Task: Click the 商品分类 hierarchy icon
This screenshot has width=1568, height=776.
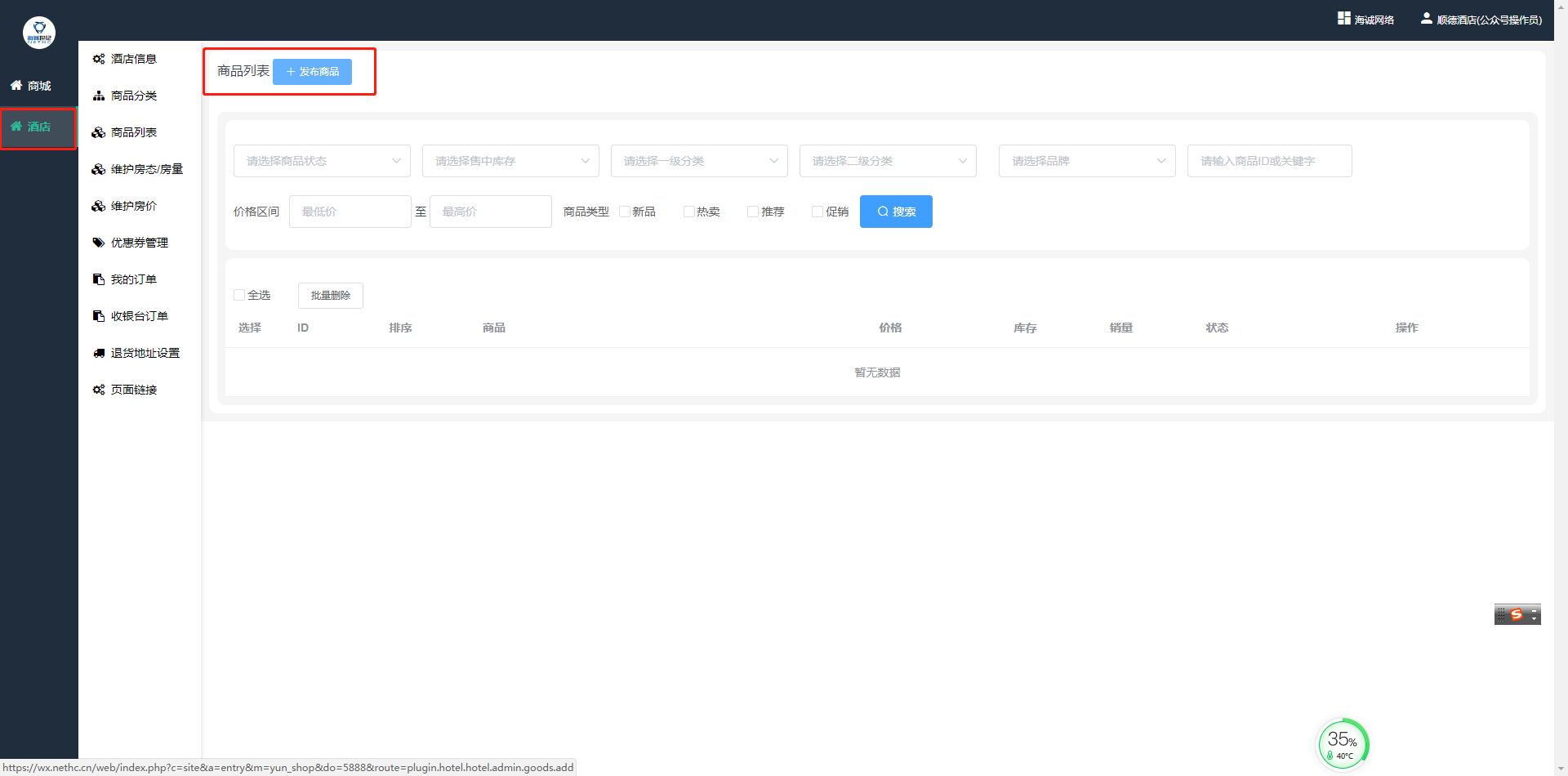Action: click(99, 96)
